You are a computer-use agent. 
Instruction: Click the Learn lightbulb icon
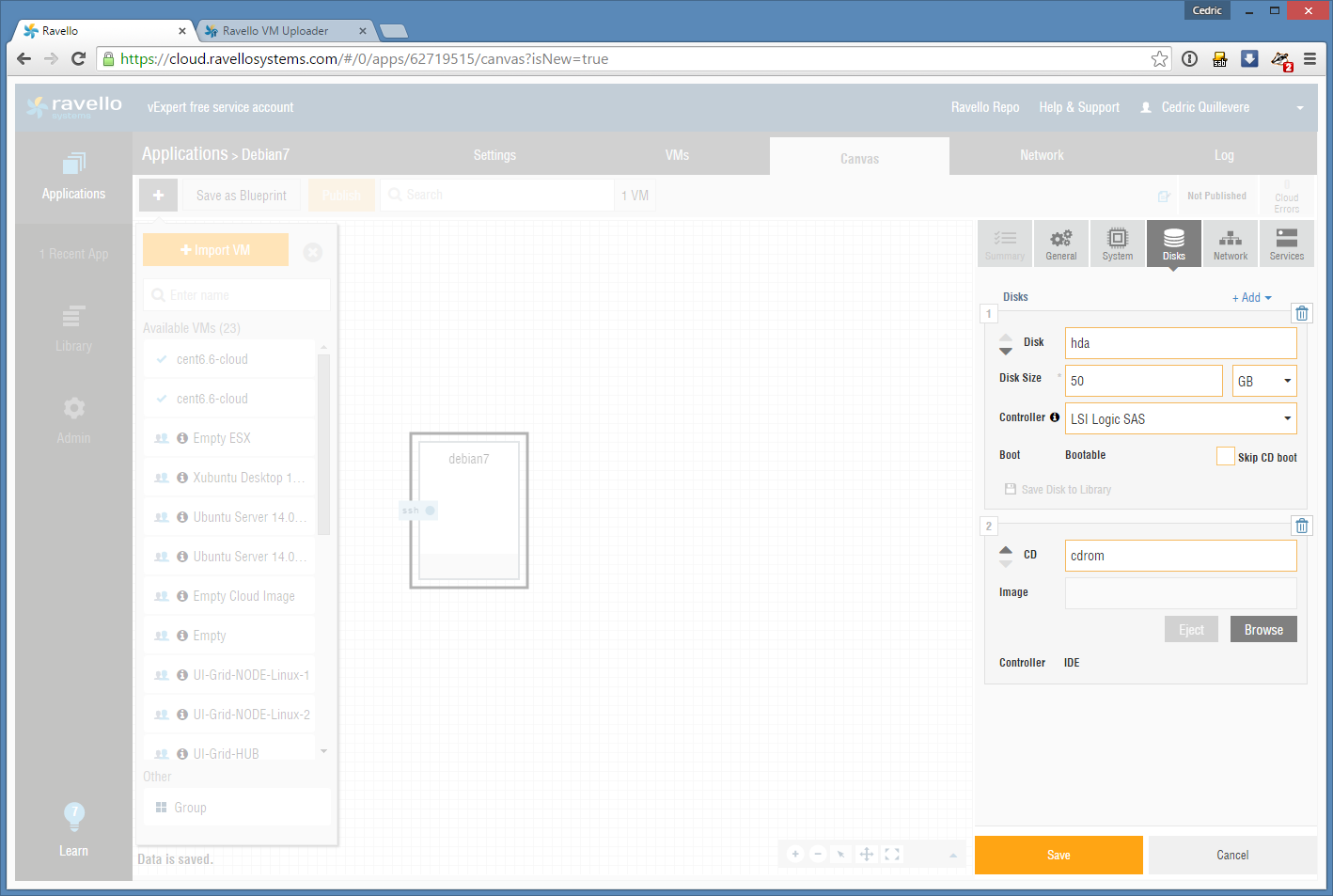point(73,816)
